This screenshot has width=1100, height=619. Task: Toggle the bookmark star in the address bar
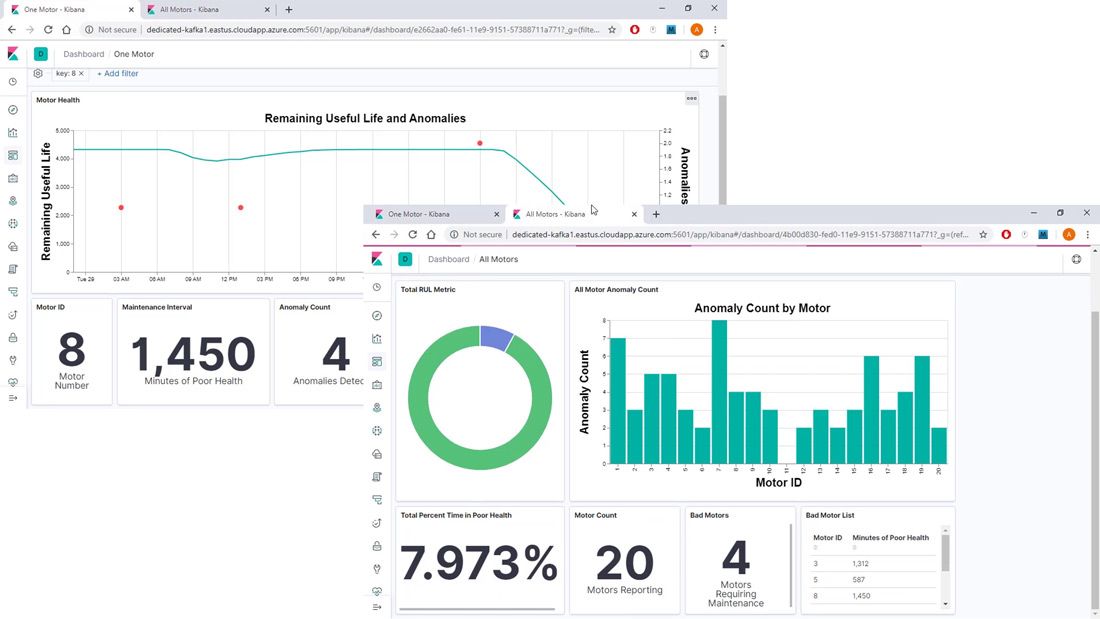pyautogui.click(x=611, y=30)
